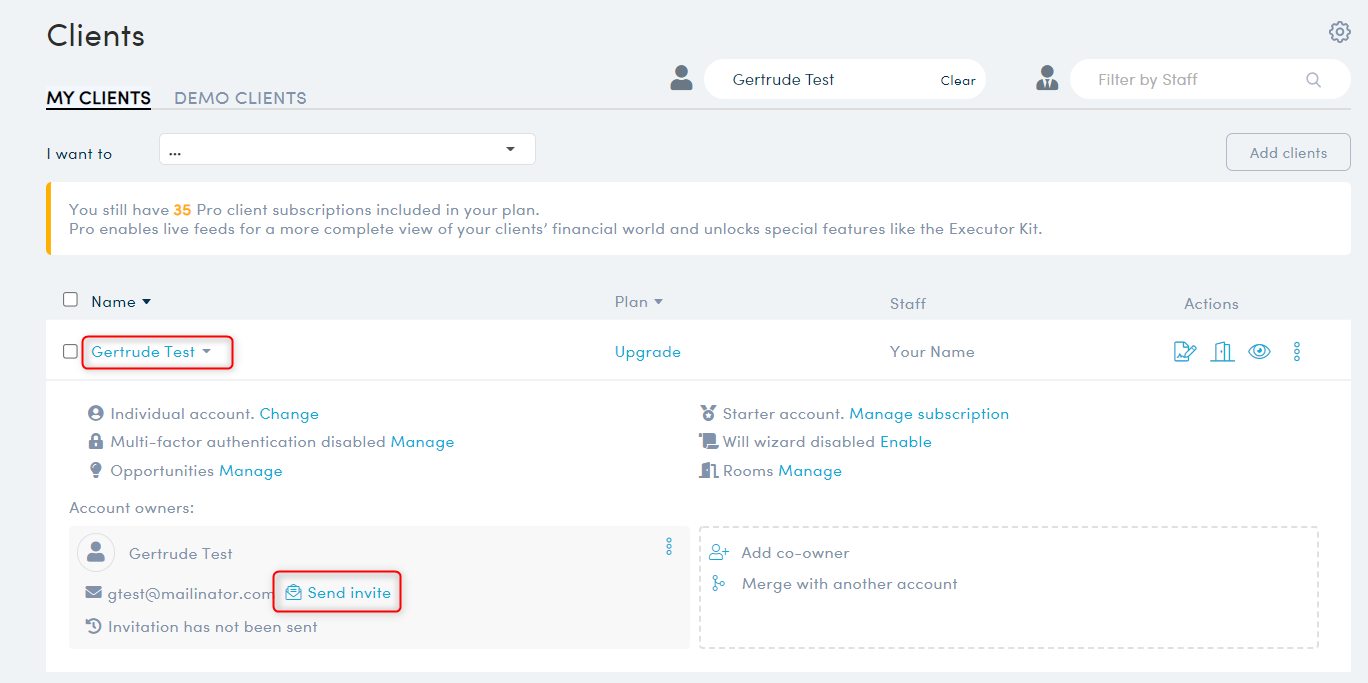Click the eye icon to view client
The image size is (1368, 683).
point(1259,352)
